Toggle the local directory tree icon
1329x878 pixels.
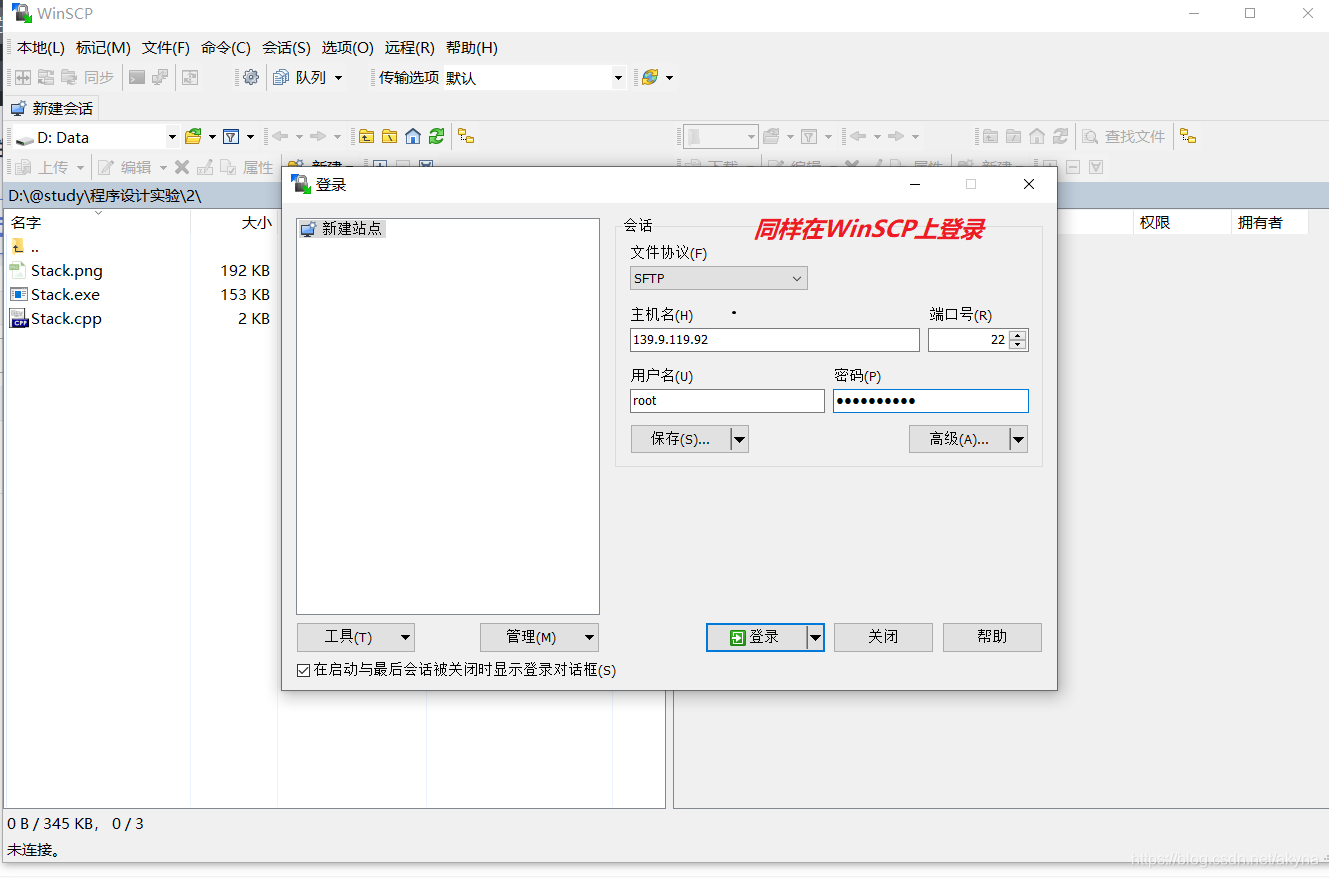(x=466, y=136)
